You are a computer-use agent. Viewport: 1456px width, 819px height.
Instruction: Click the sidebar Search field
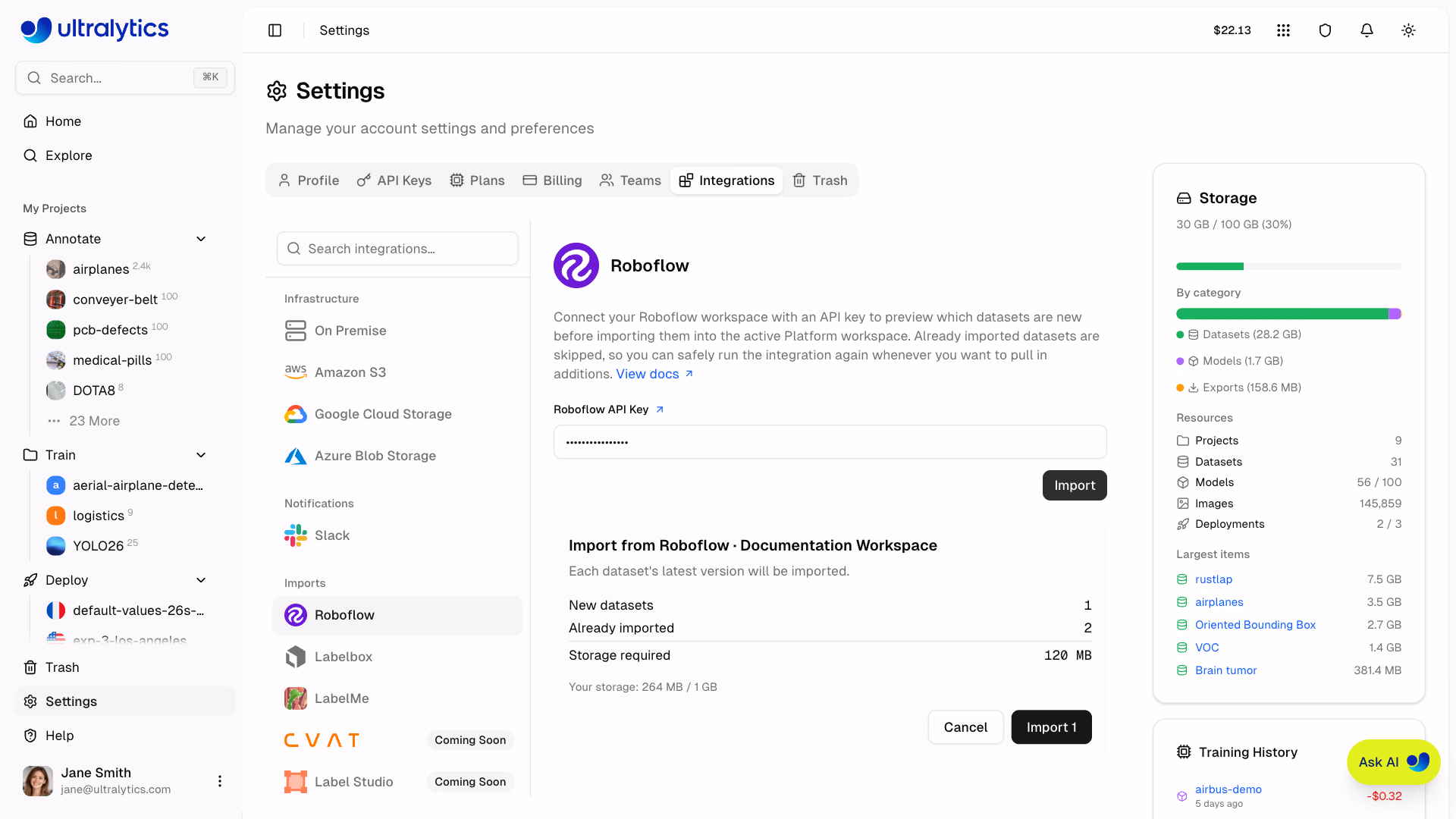[125, 78]
